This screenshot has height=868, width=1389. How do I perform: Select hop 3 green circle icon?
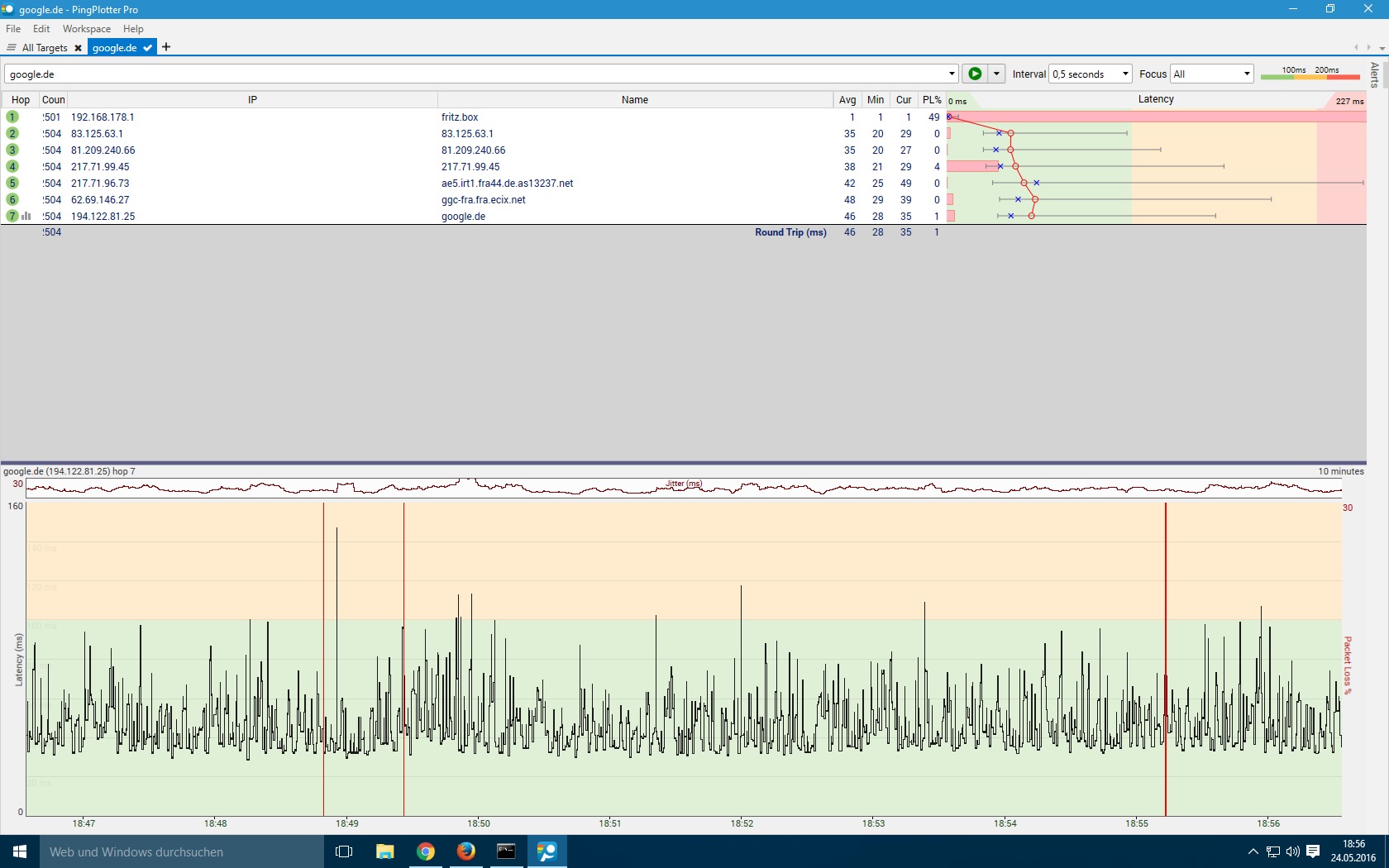(x=12, y=150)
